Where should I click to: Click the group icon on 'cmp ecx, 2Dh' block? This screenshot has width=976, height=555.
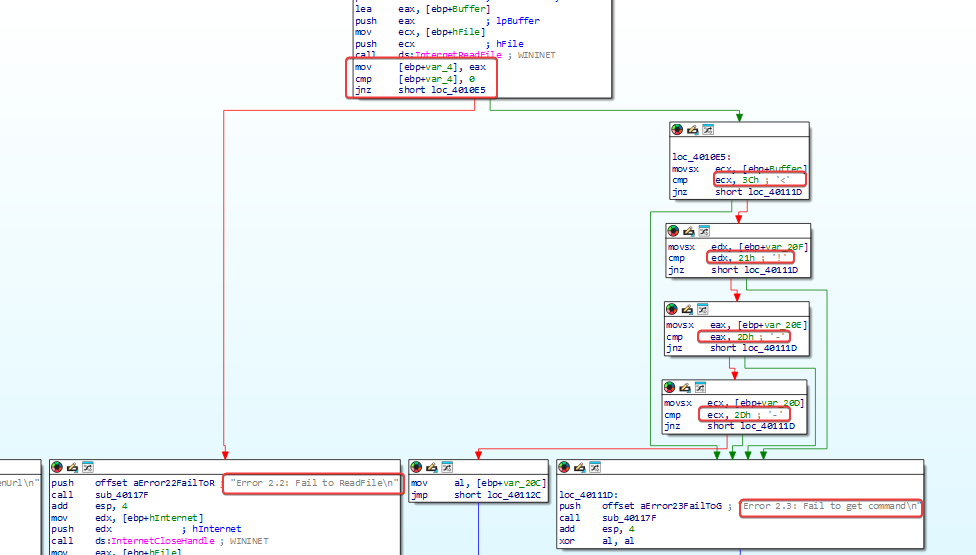coord(701,387)
